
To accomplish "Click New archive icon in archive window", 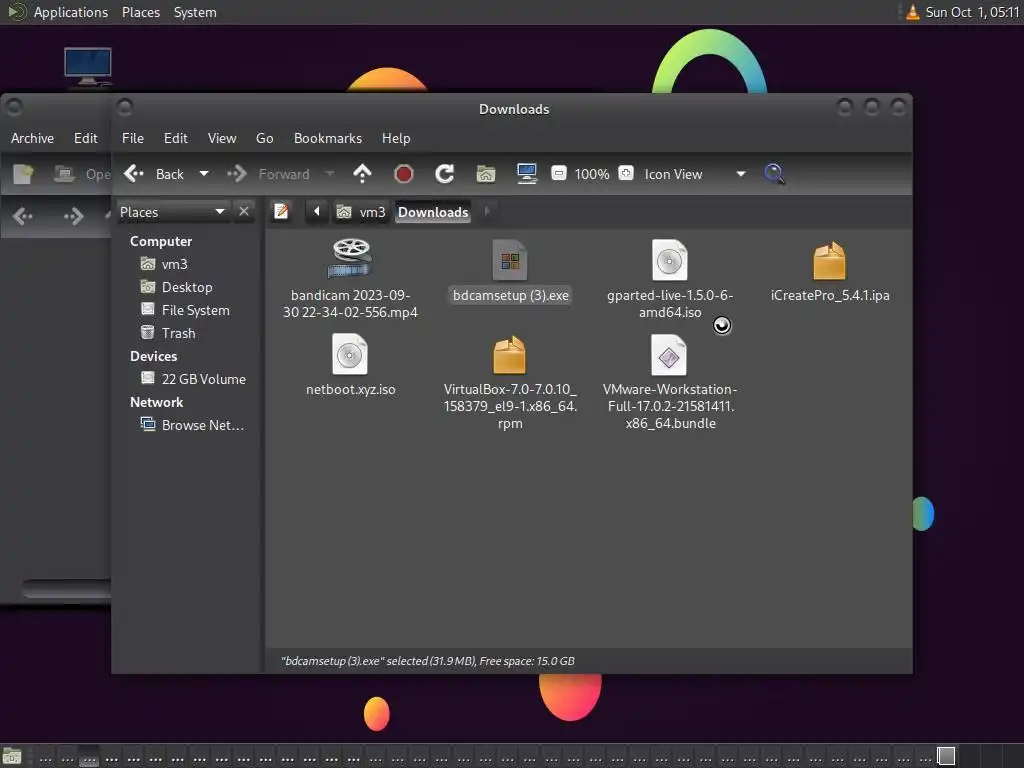I will coord(24,174).
